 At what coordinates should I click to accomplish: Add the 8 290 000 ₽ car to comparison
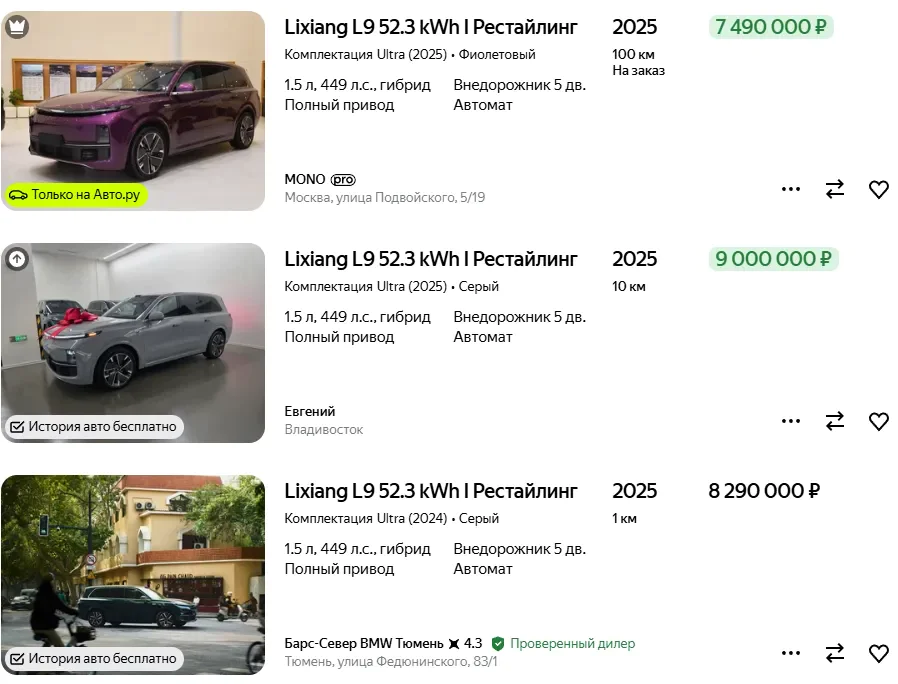pyautogui.click(x=835, y=653)
